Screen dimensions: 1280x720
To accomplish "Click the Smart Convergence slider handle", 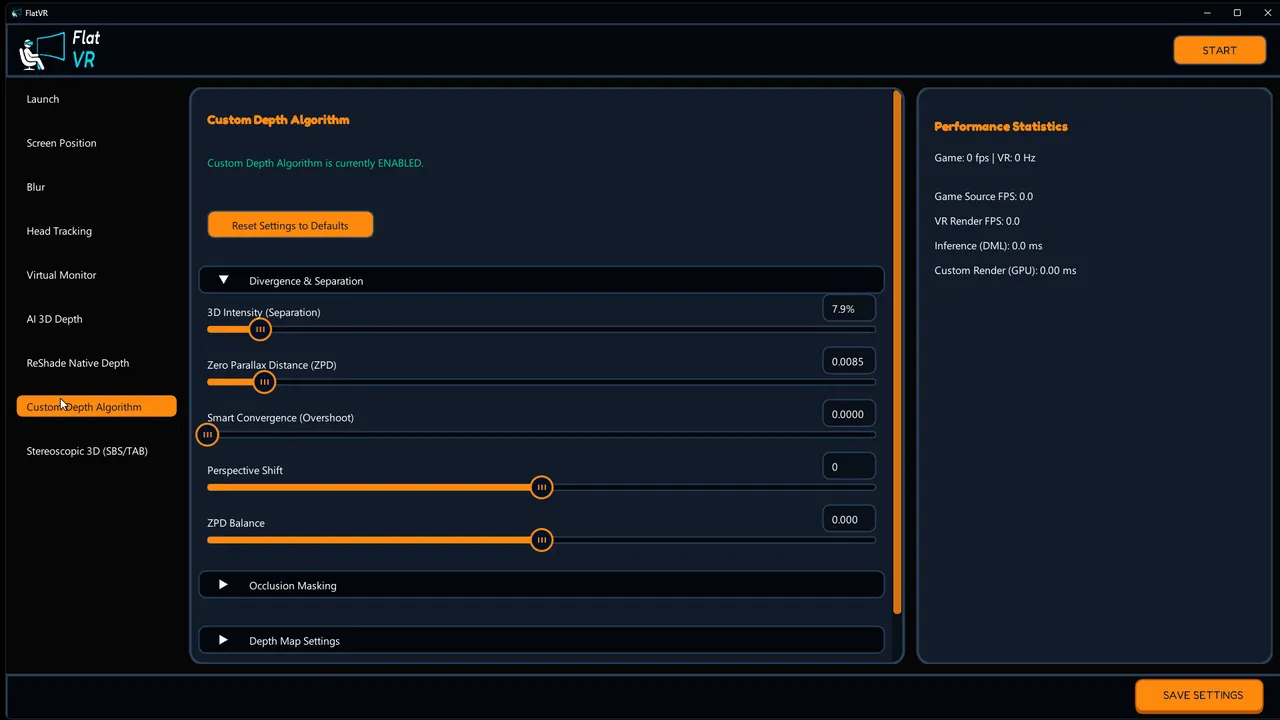I will (x=207, y=435).
